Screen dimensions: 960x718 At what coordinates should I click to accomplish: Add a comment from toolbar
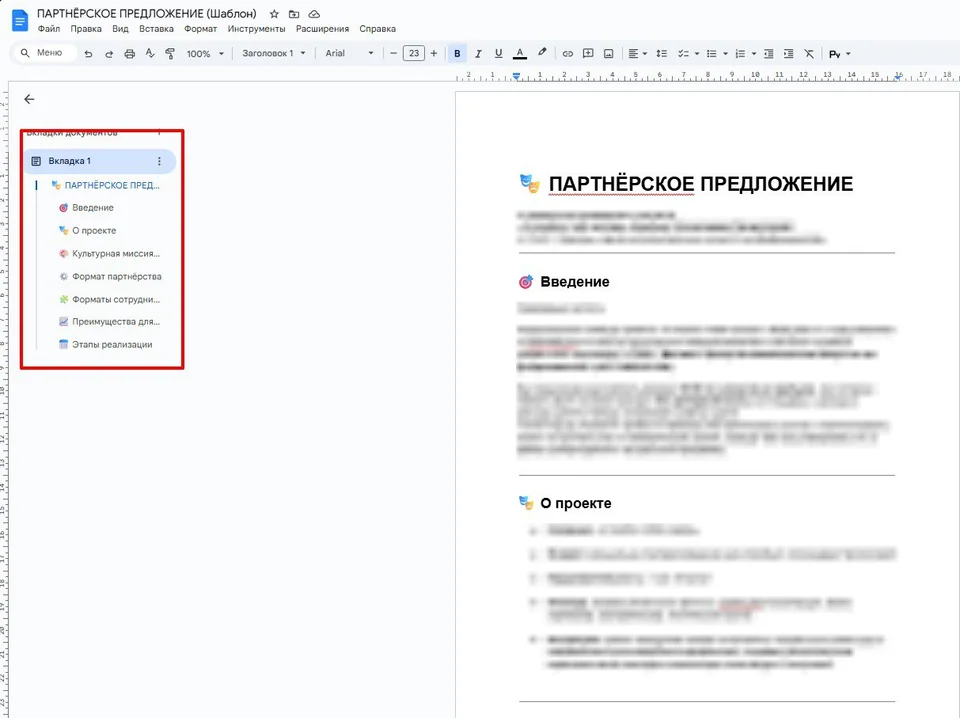pos(588,54)
